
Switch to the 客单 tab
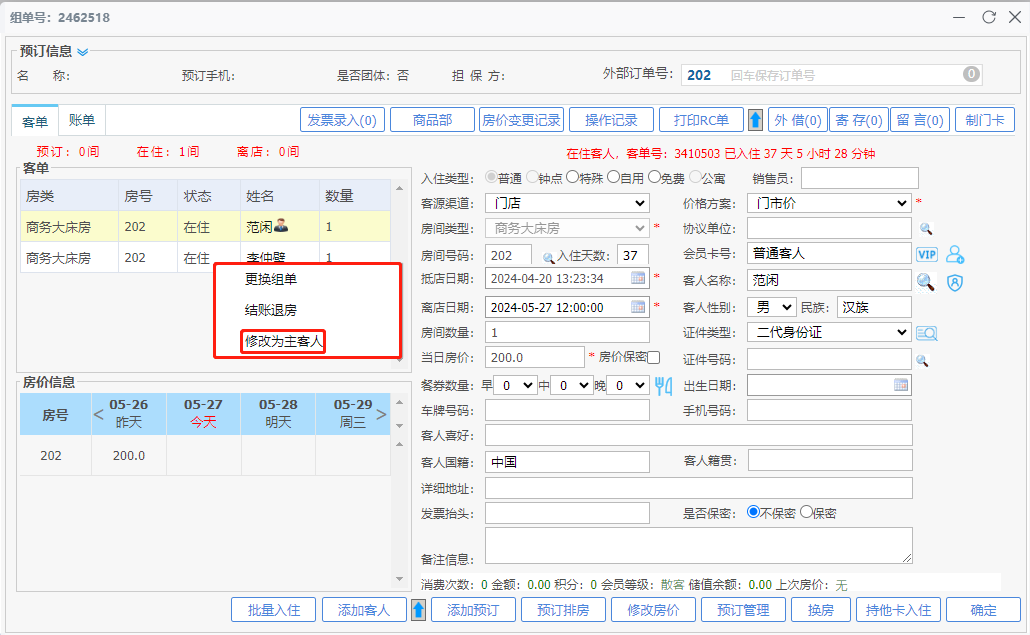coord(35,121)
